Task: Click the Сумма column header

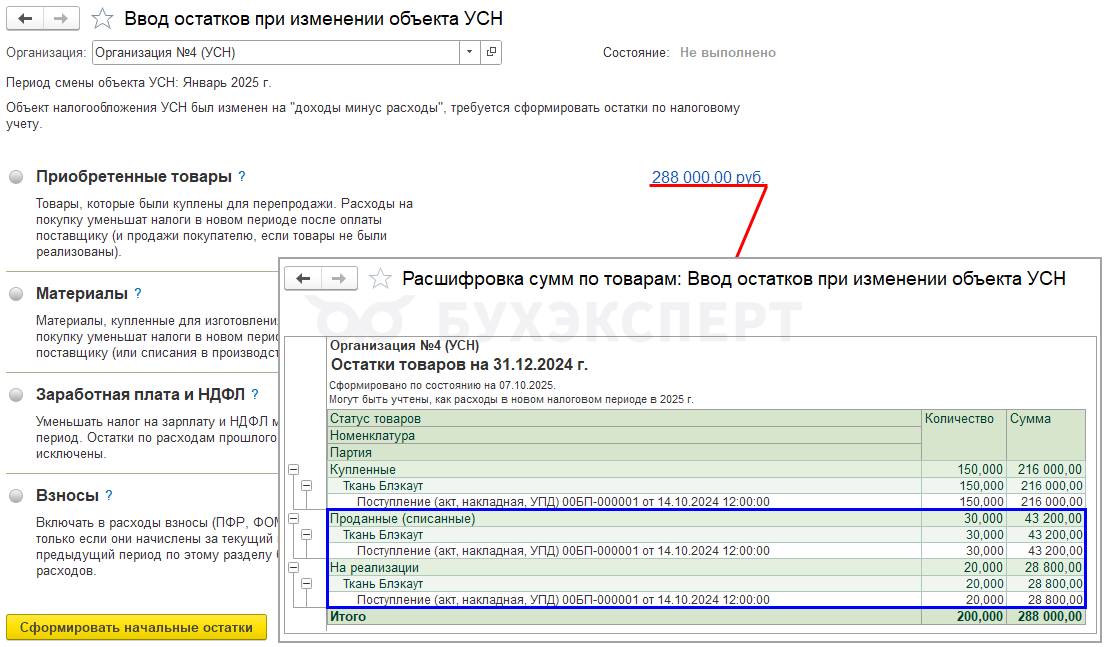Action: [x=1046, y=434]
